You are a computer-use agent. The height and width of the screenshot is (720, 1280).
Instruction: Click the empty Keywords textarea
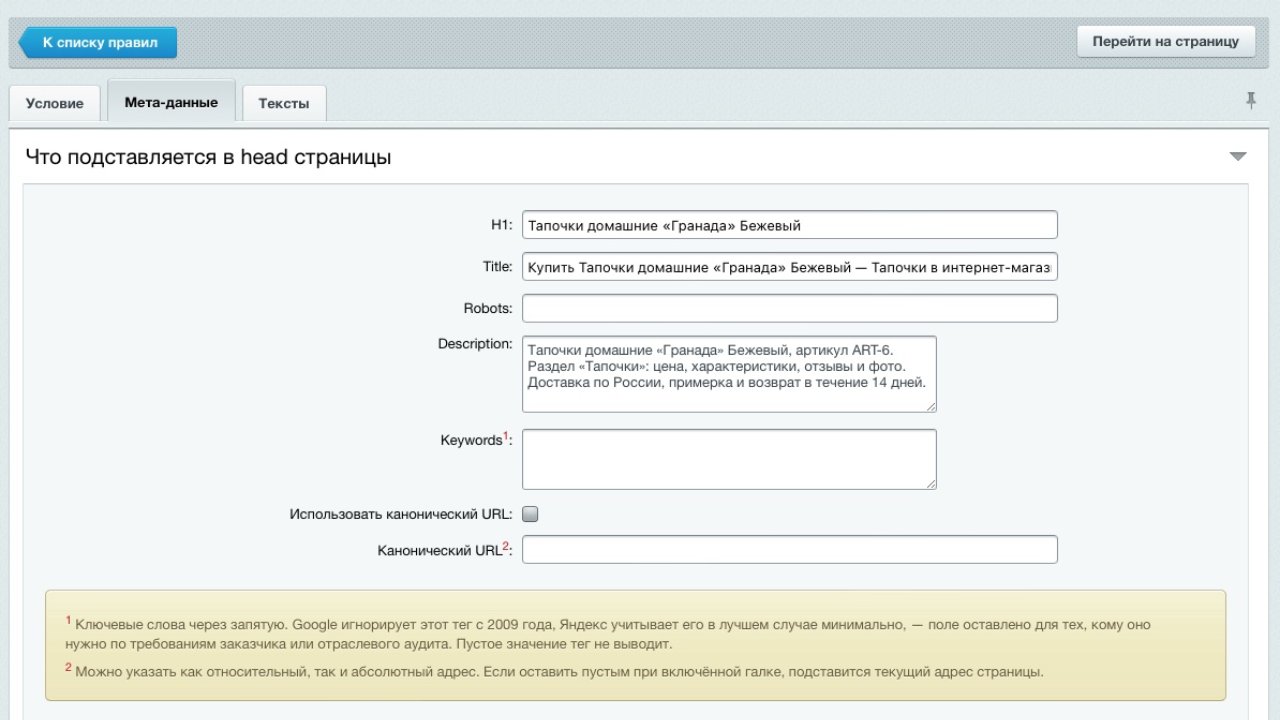point(729,459)
